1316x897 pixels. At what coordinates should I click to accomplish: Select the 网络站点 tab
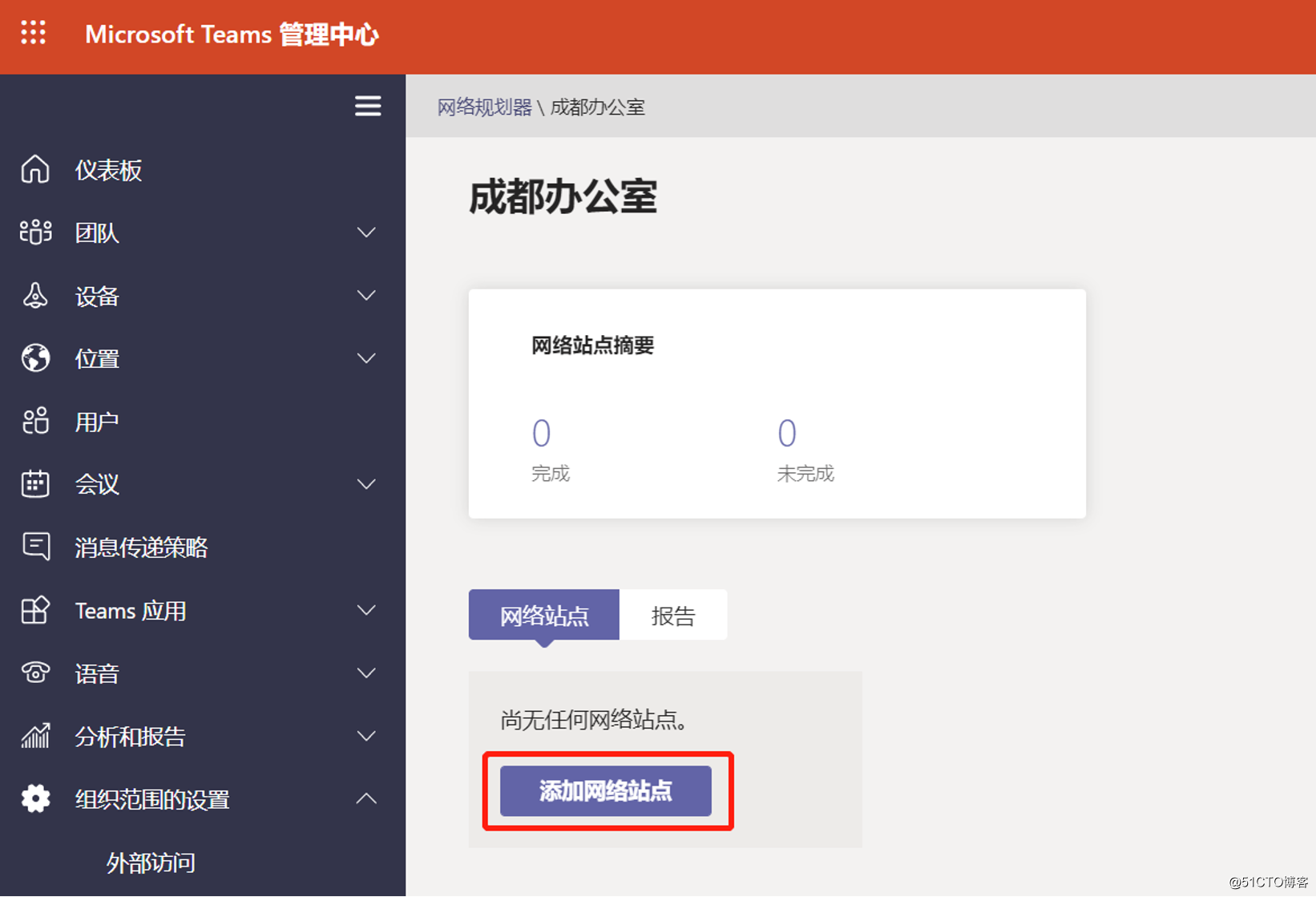coord(543,615)
